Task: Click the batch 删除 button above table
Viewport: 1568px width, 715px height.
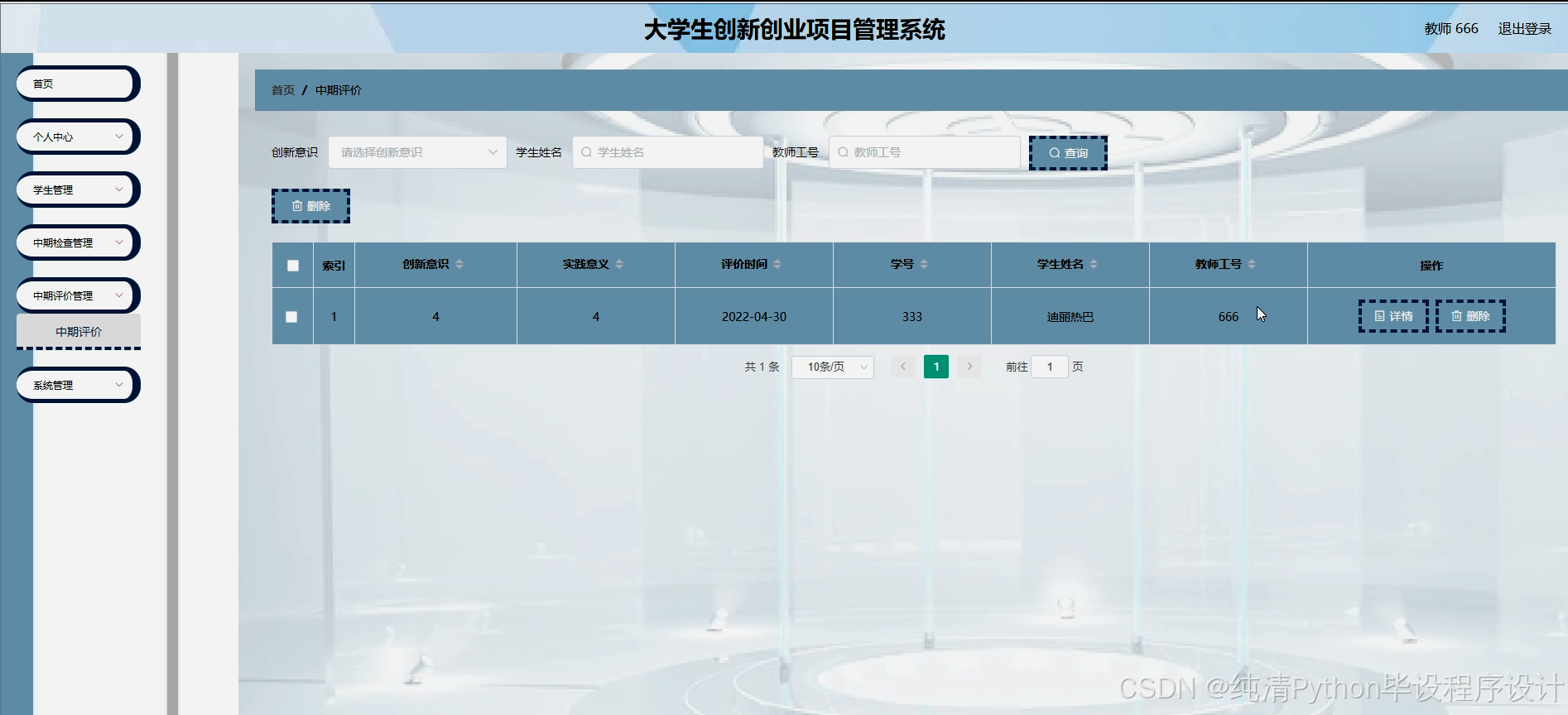Action: click(310, 206)
